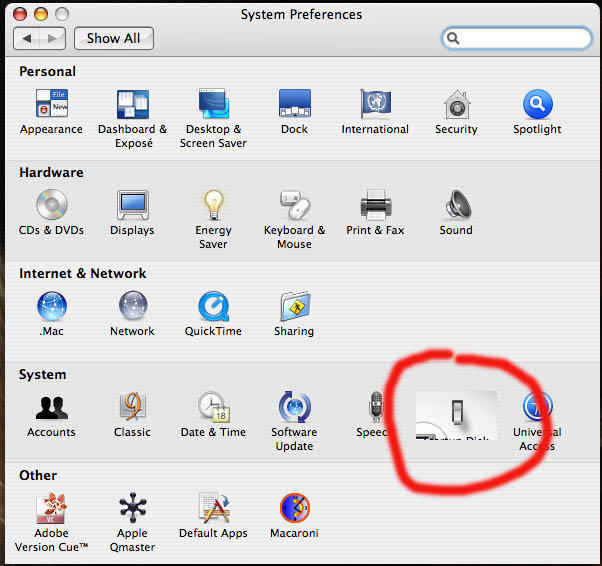Close the System Preferences window

click(x=20, y=15)
